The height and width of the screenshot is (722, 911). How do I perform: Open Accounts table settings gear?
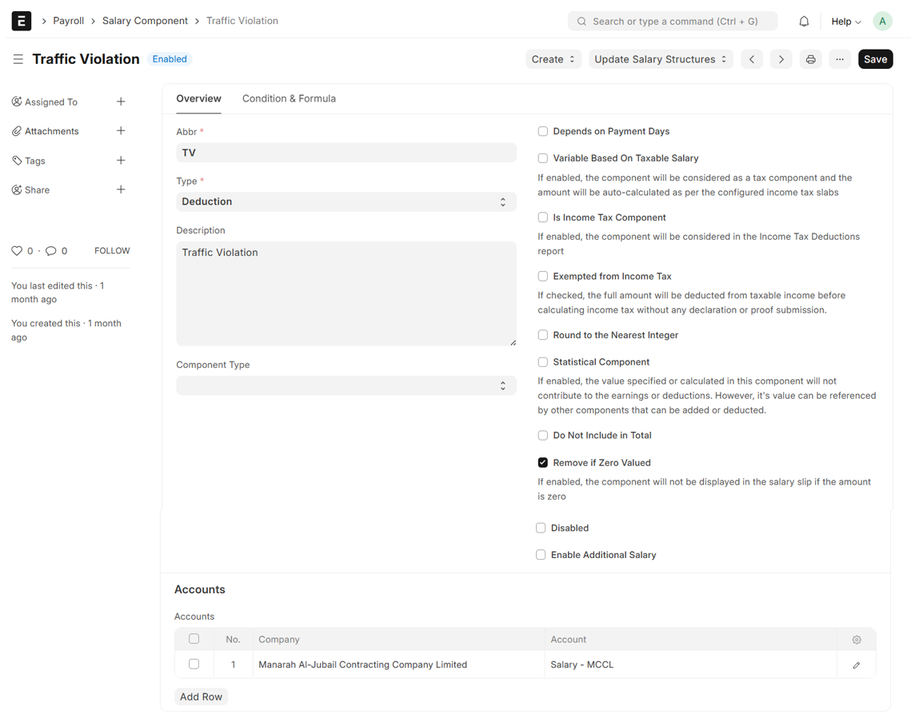pos(856,640)
